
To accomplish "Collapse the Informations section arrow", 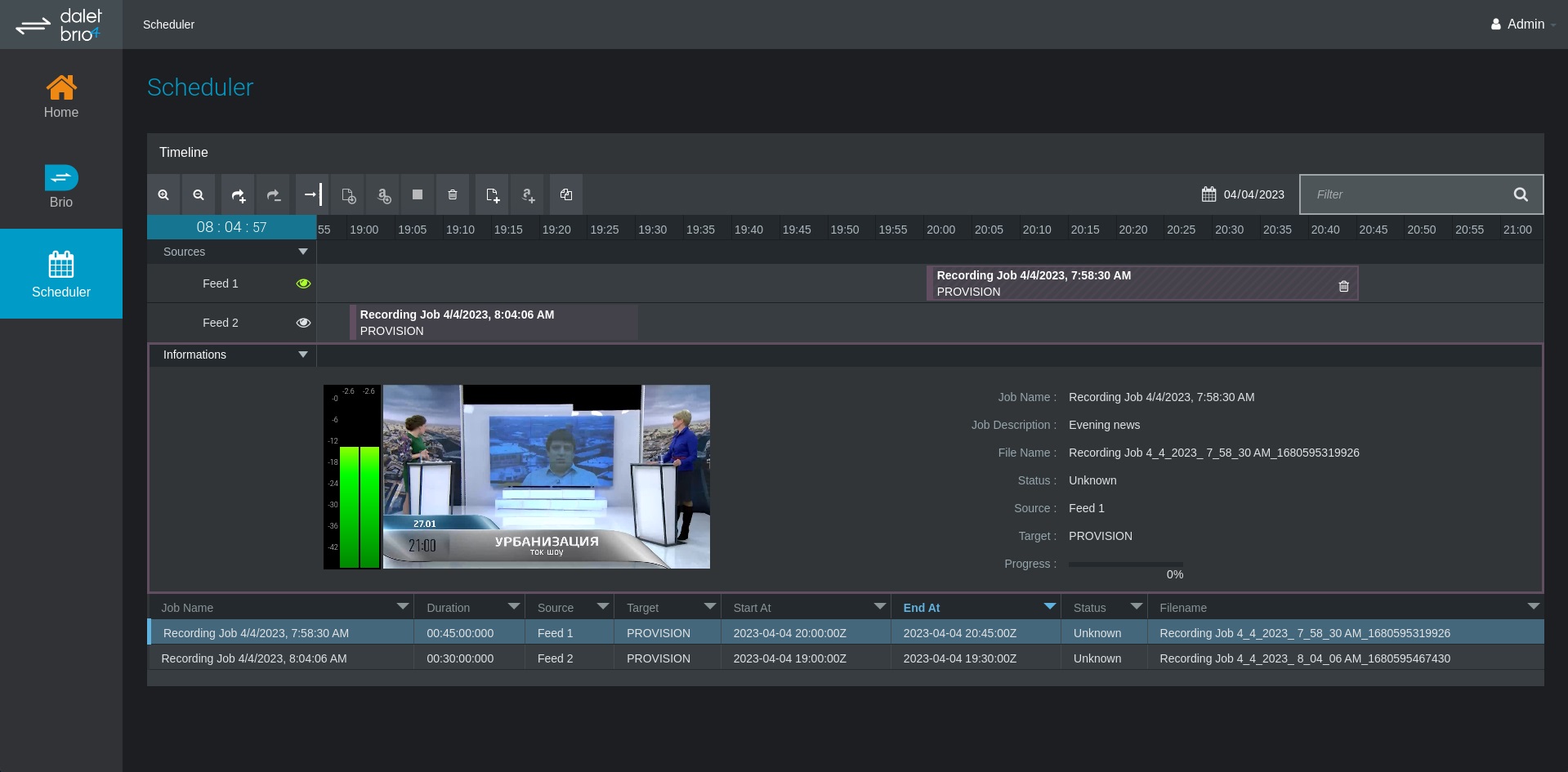I will 303,355.
